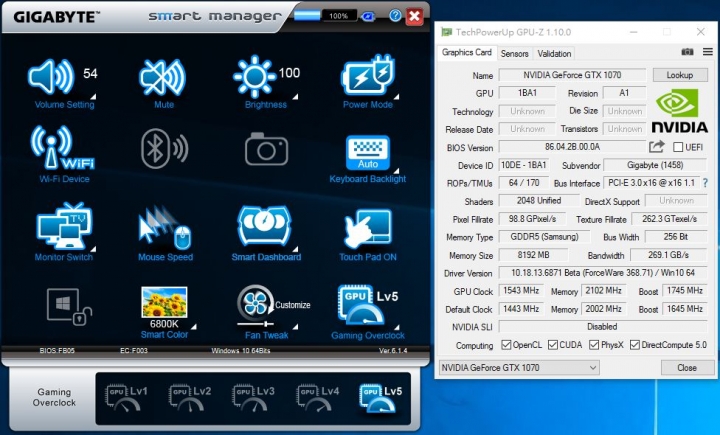Toggle the Wi-Fi Device icon
This screenshot has width=720, height=435.
(62, 147)
